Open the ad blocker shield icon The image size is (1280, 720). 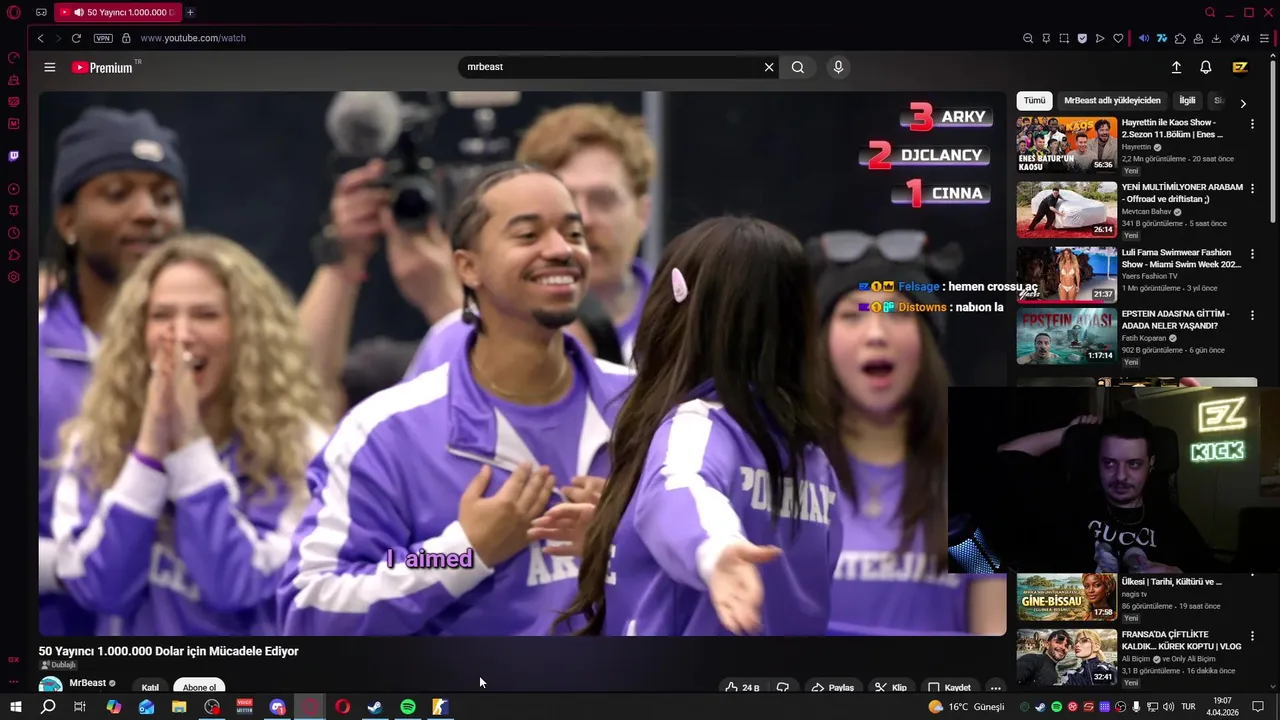[x=1081, y=38]
